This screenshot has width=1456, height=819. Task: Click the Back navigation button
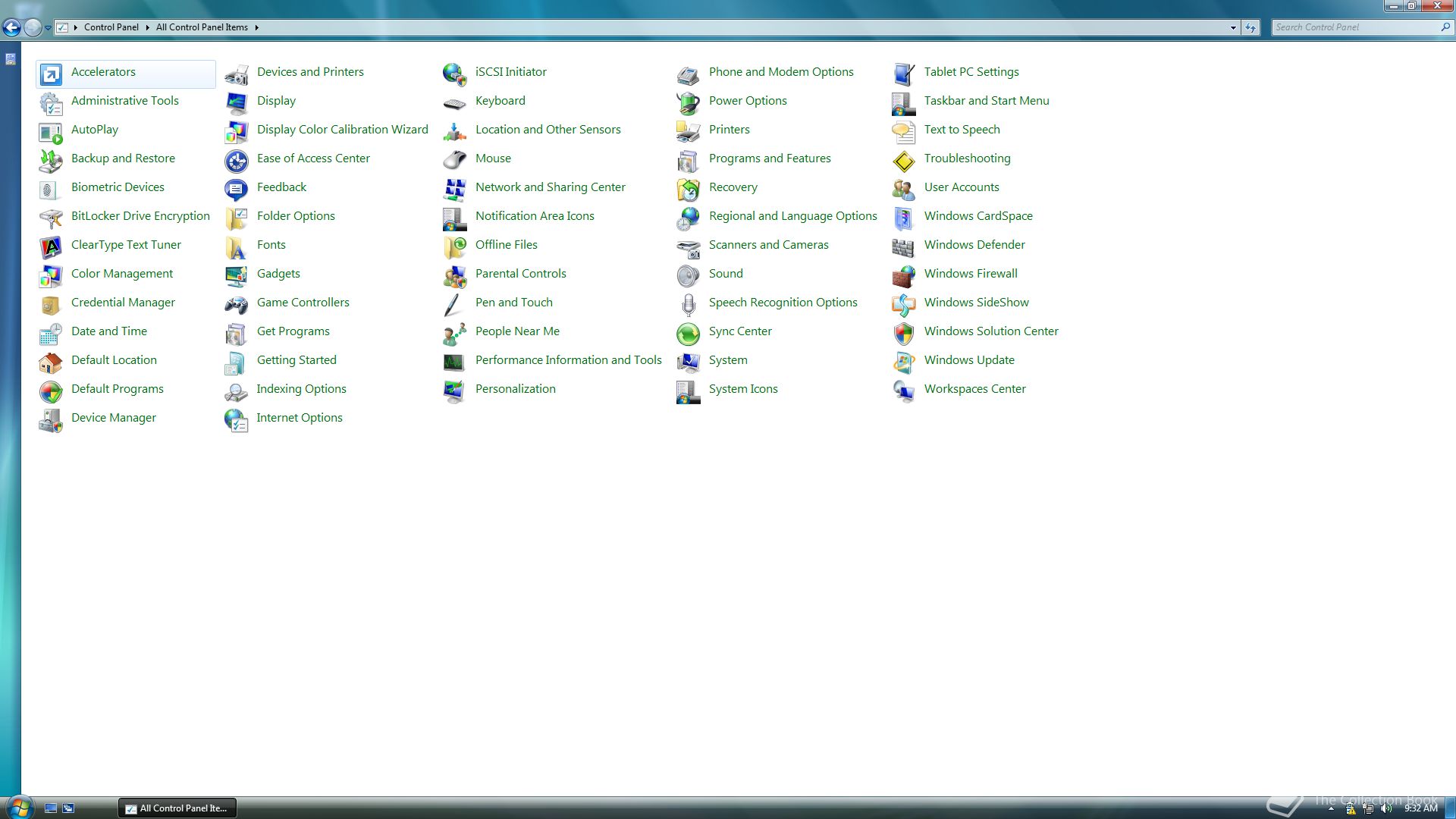(x=11, y=27)
